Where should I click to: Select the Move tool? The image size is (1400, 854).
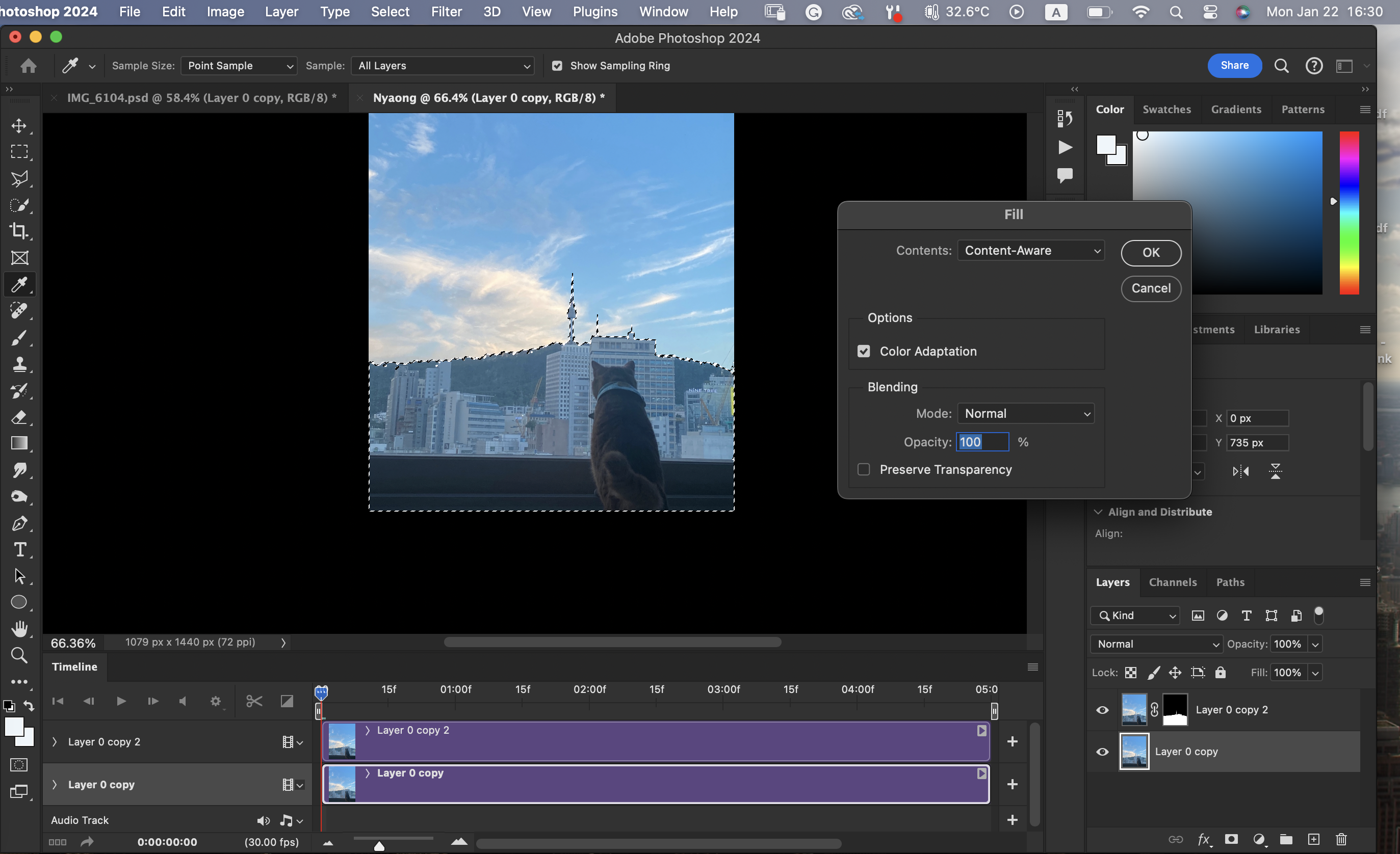tap(19, 125)
